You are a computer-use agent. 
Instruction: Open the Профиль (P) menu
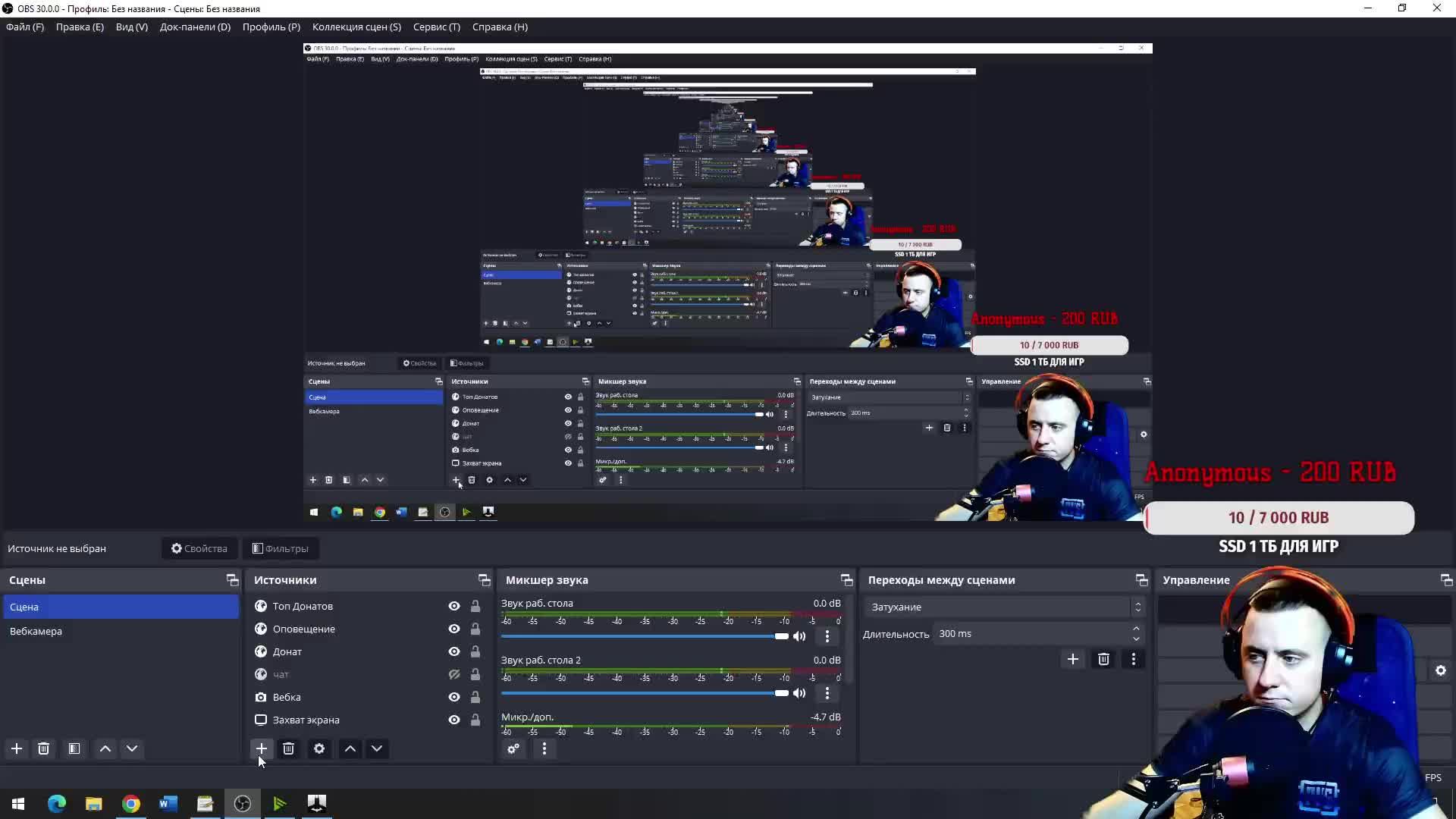[x=271, y=27]
